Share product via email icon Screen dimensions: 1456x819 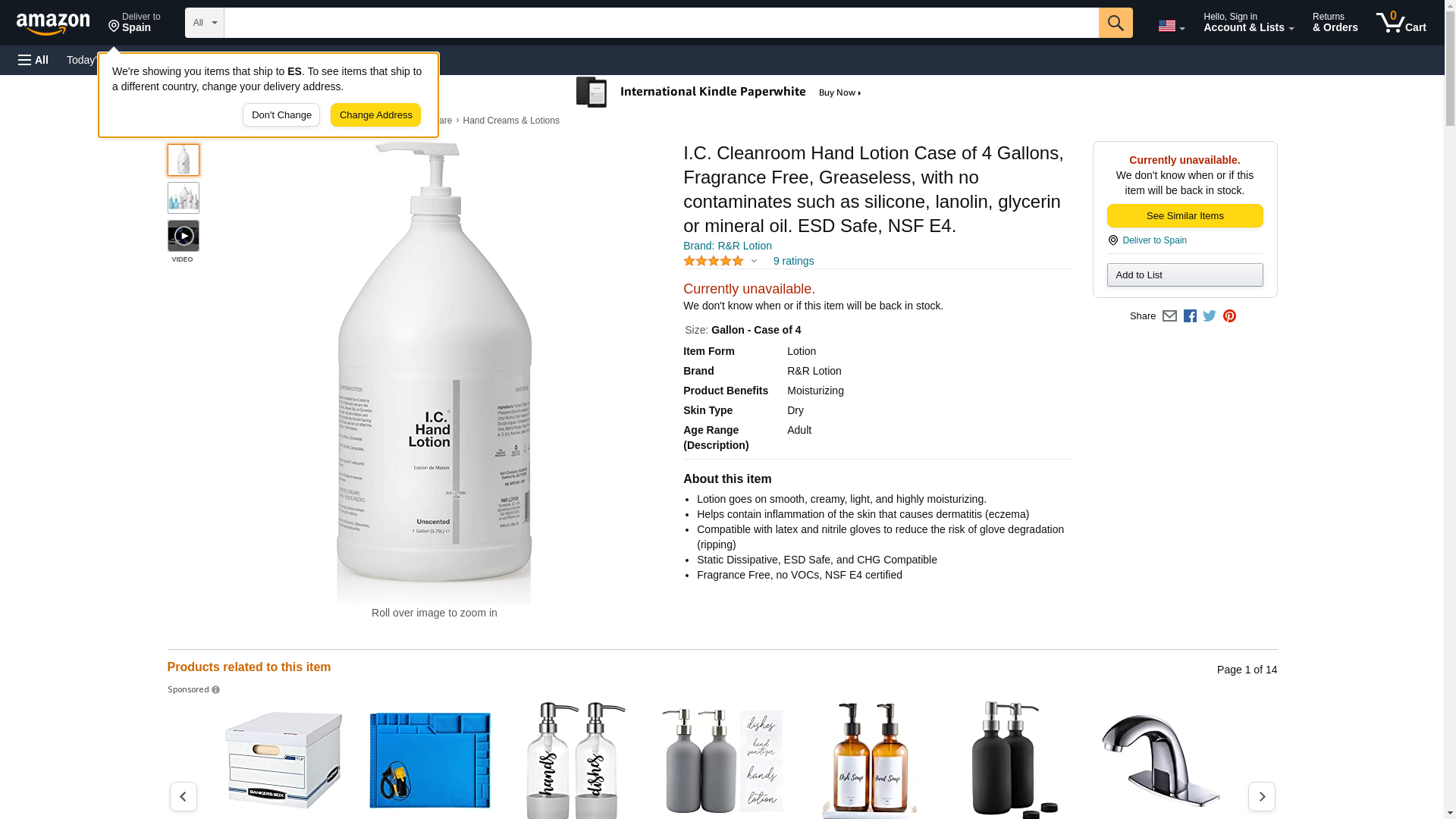point(1169,316)
